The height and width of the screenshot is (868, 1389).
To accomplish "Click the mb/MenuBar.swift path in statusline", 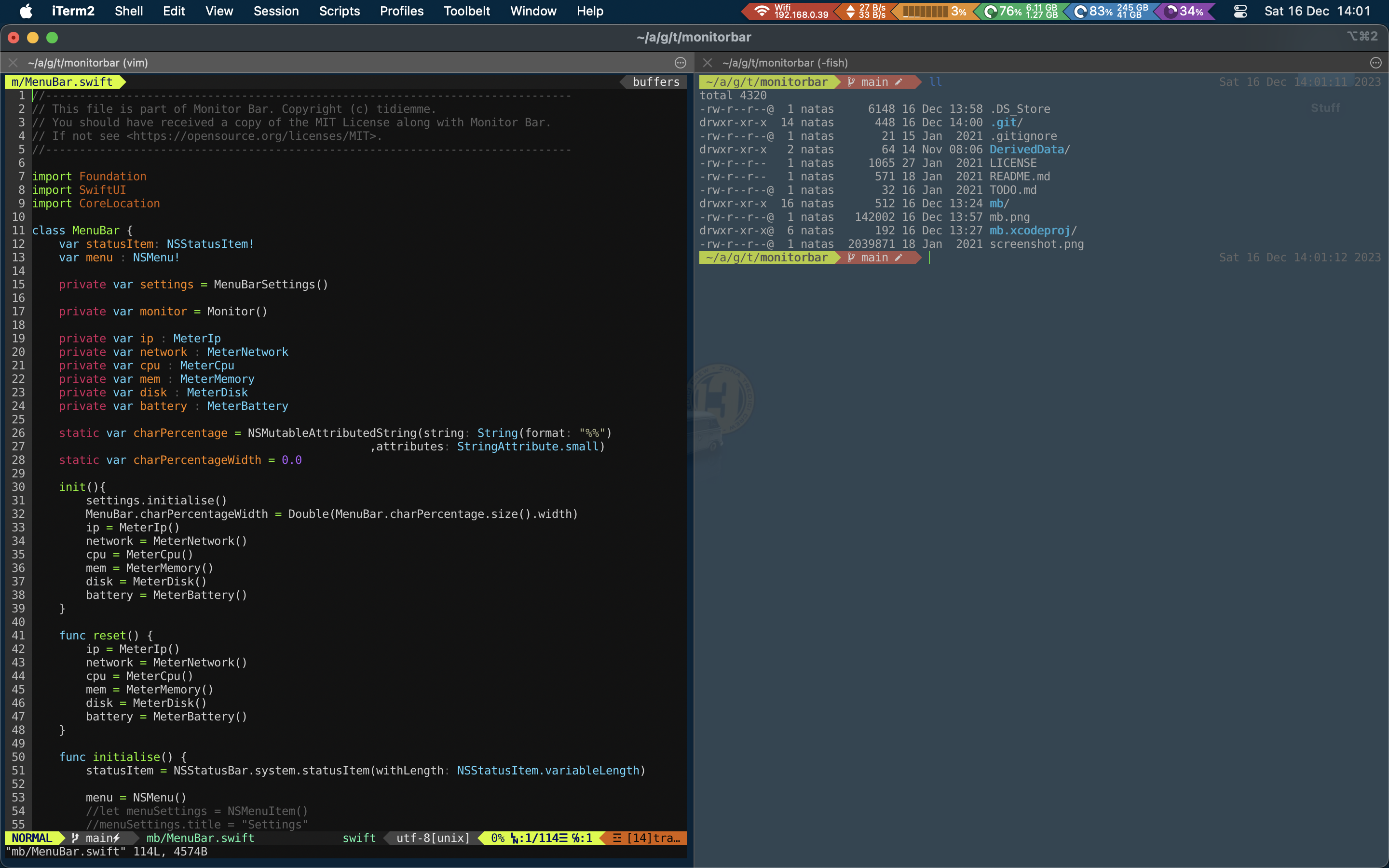I will point(200,838).
